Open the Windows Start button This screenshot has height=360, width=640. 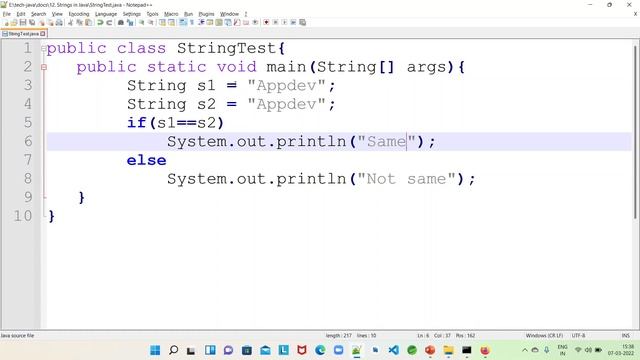click(155, 350)
